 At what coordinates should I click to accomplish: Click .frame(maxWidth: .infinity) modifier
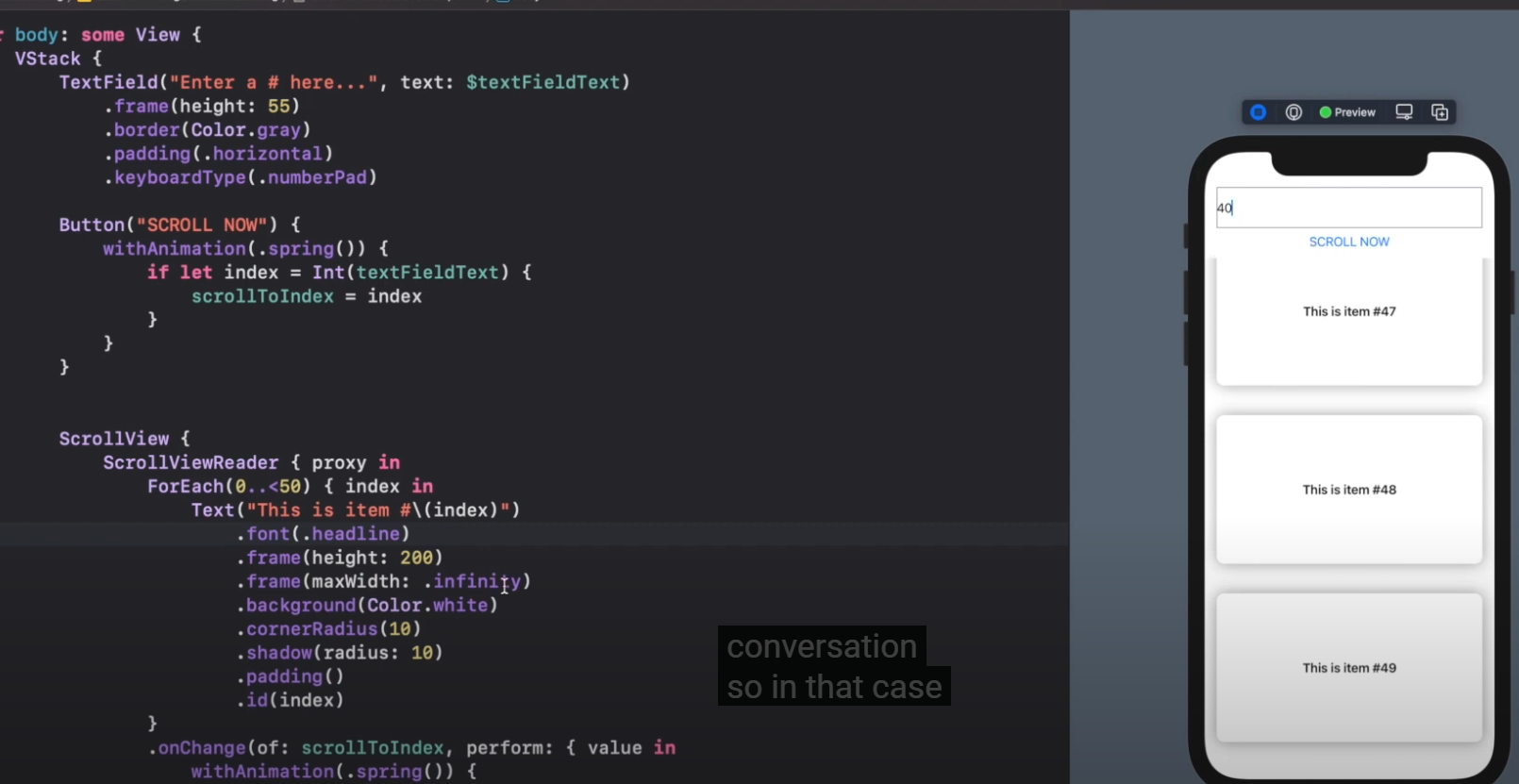coord(383,581)
